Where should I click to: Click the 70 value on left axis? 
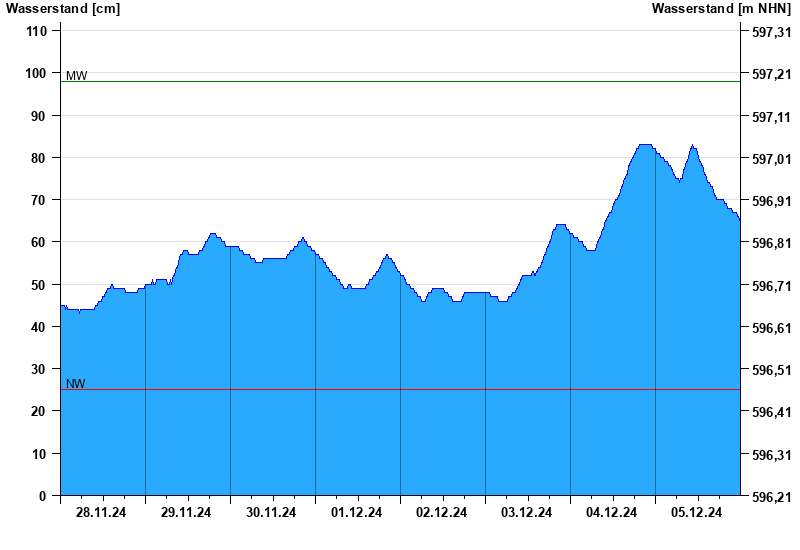pos(39,200)
